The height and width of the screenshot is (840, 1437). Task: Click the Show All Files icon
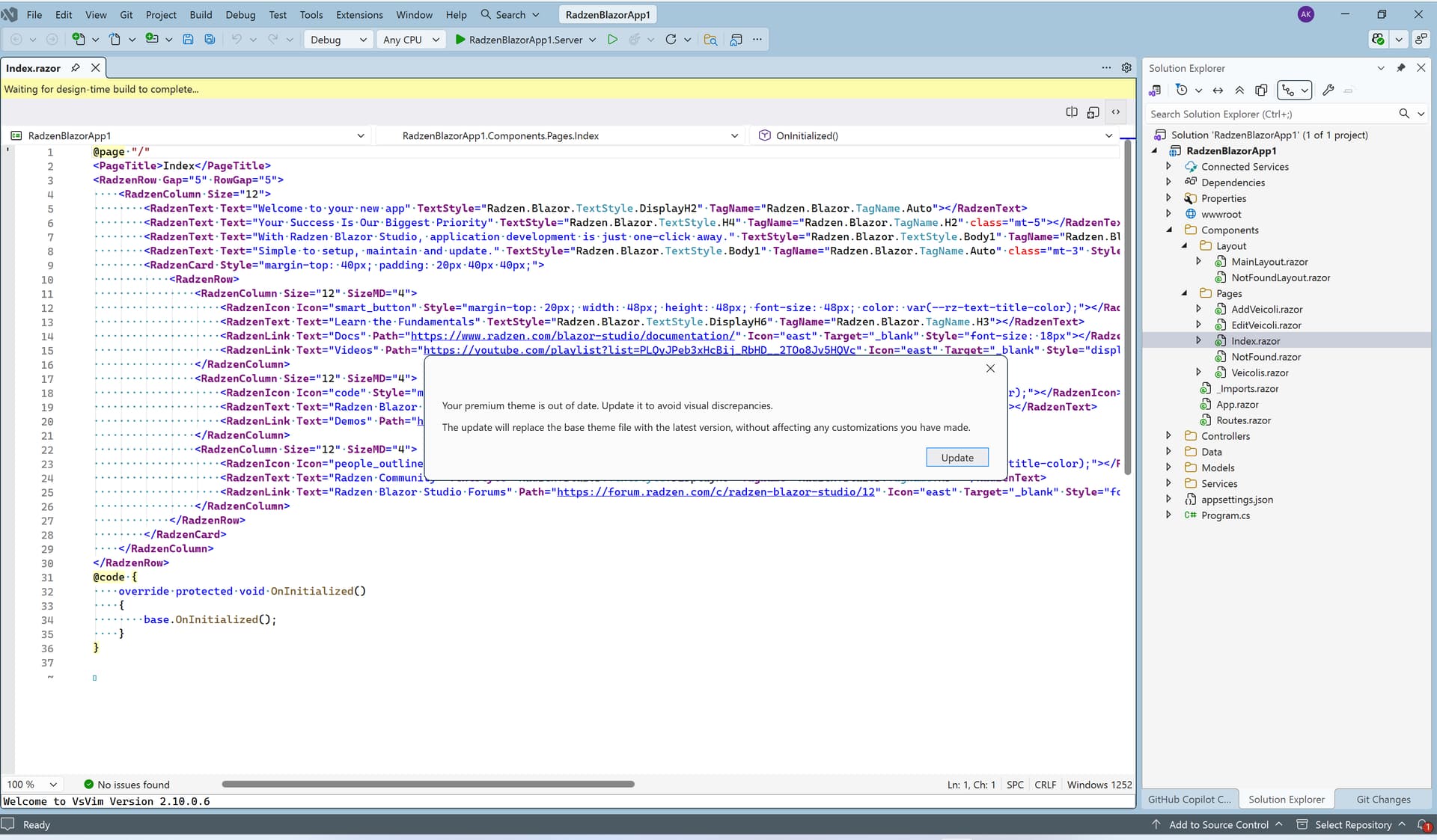(1261, 91)
